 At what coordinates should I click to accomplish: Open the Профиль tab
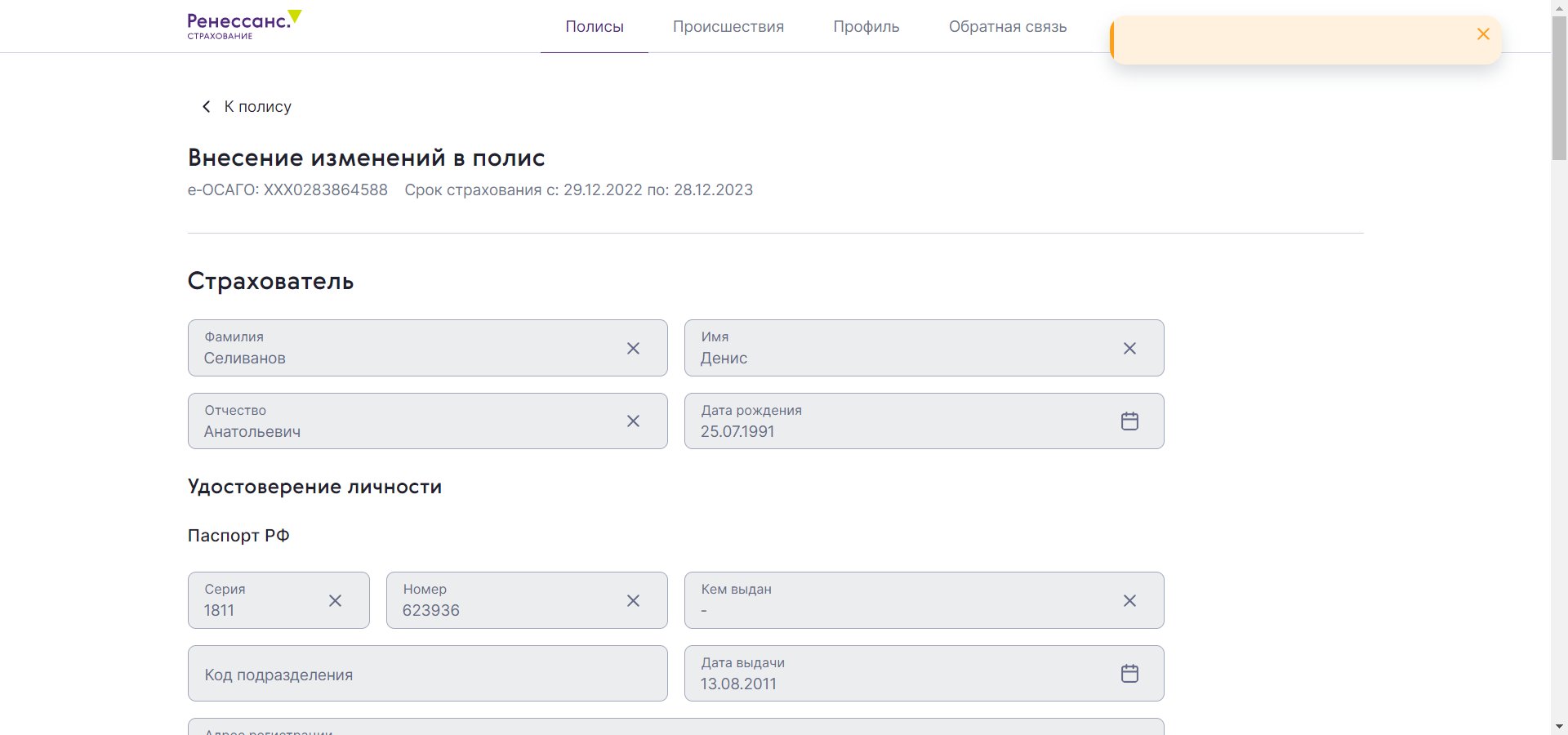[x=866, y=27]
